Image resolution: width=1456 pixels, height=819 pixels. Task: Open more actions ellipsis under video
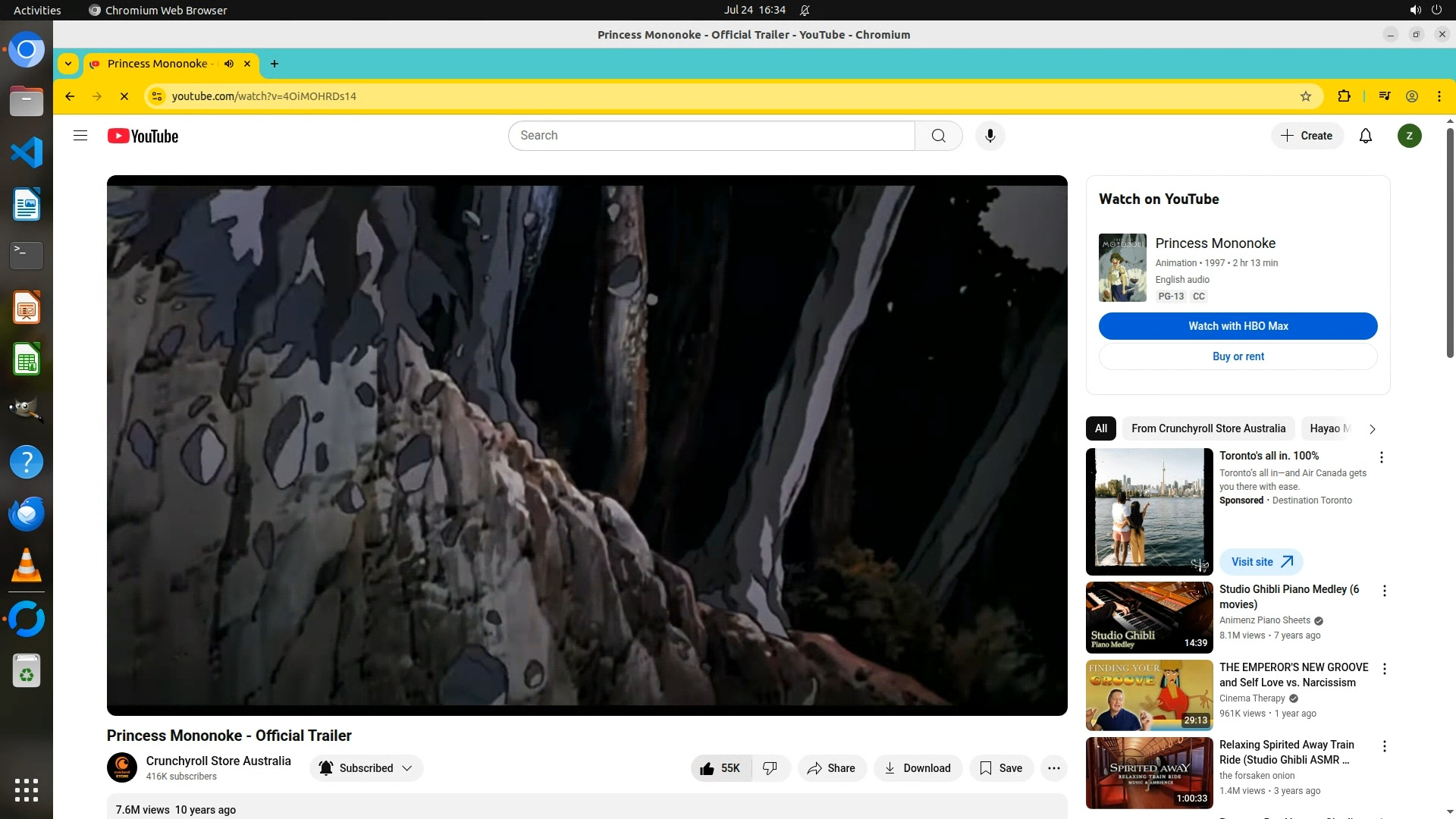coord(1053,768)
